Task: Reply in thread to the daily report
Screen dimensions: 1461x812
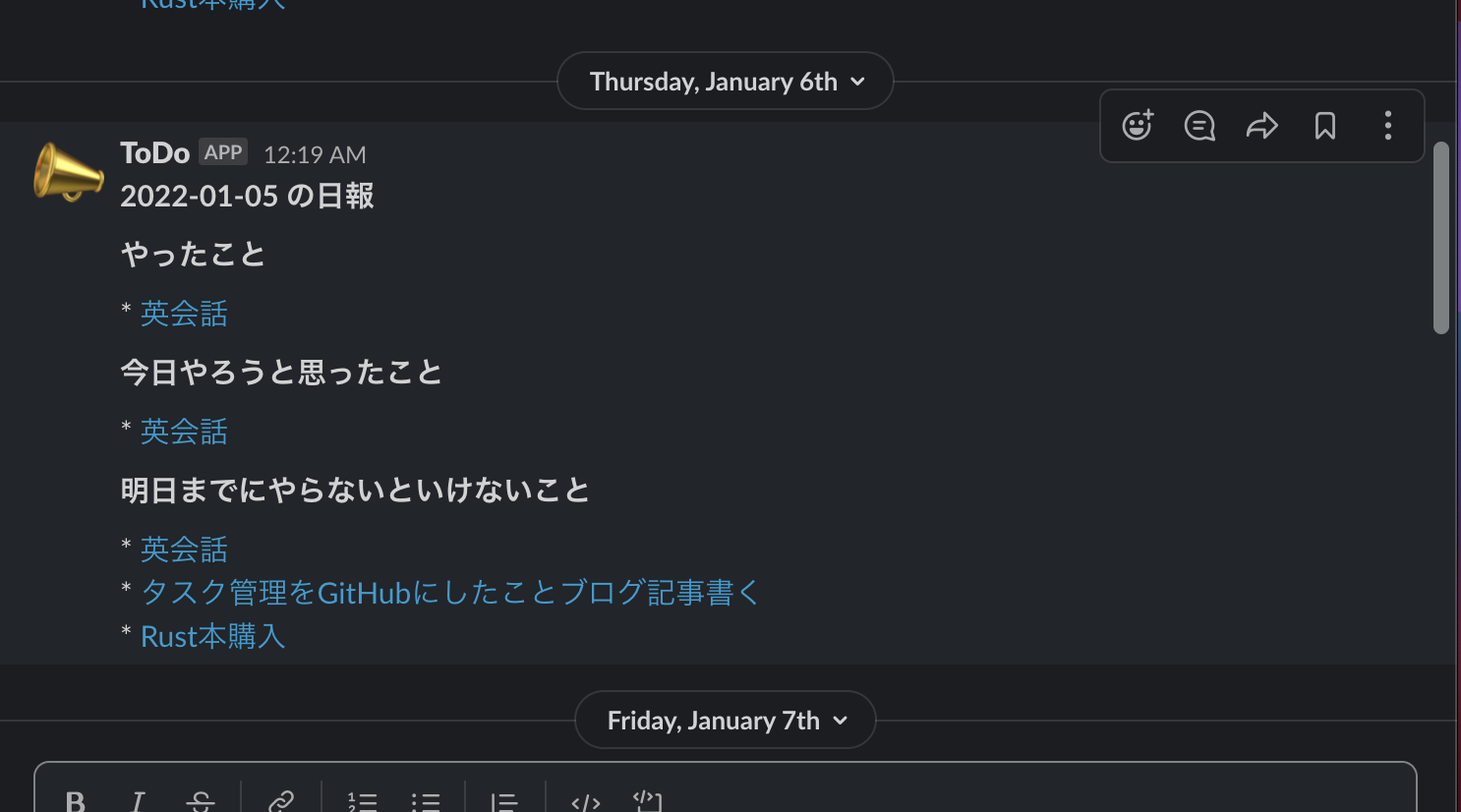Action: [1199, 126]
